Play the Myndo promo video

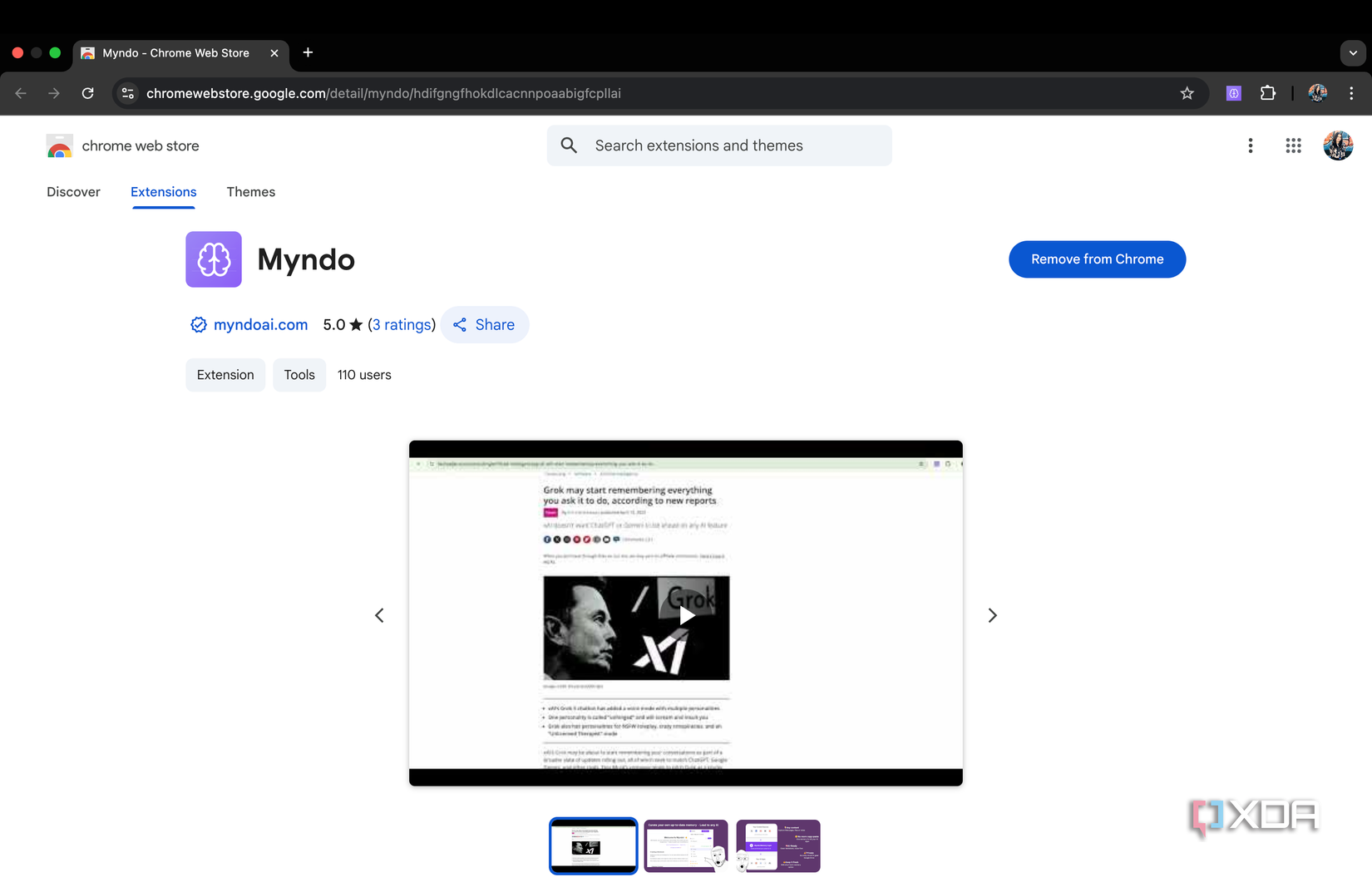(x=685, y=615)
